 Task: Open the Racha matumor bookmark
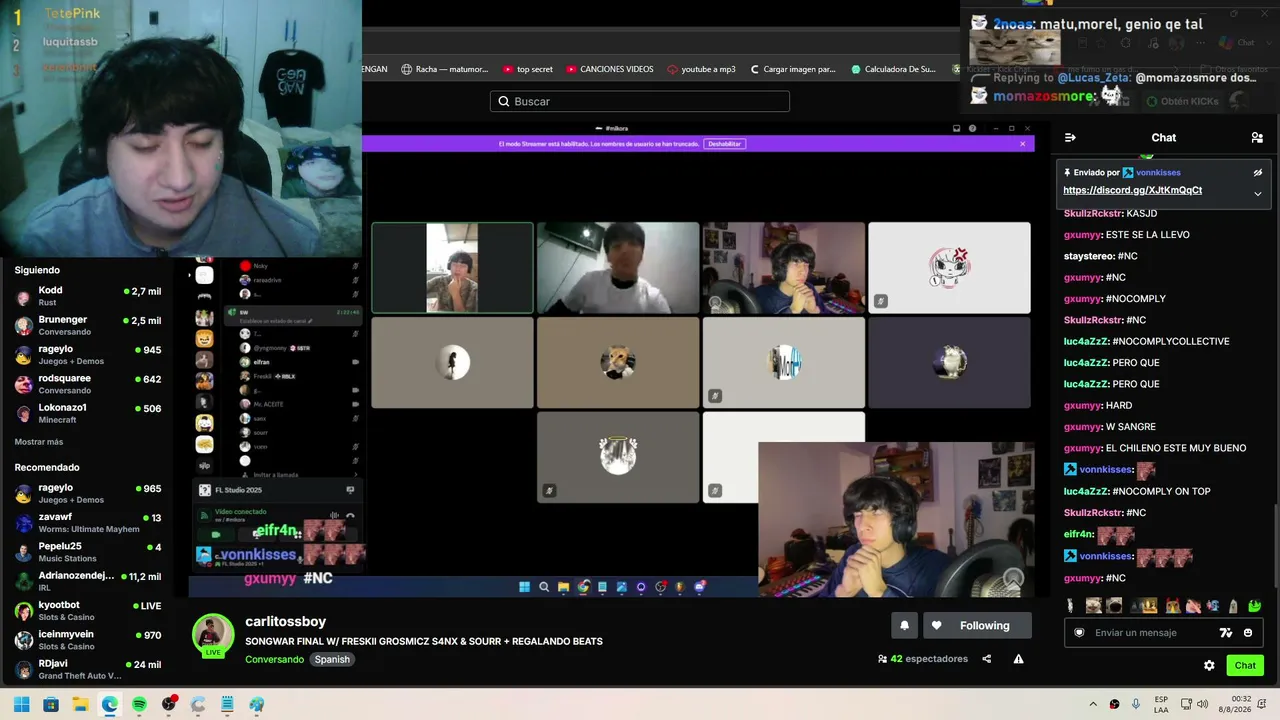click(445, 69)
